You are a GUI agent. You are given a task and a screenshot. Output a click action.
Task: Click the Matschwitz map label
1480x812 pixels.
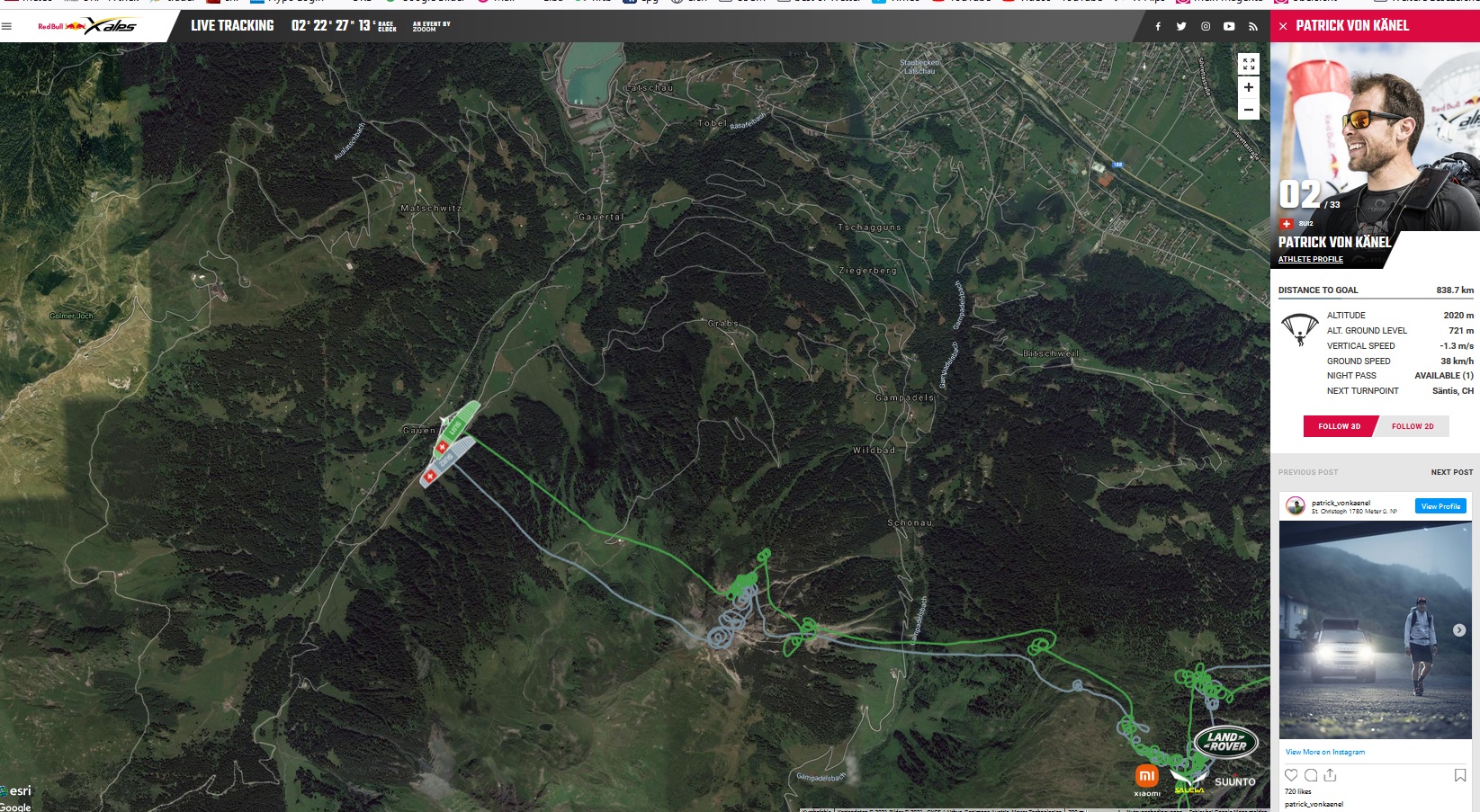pyautogui.click(x=431, y=208)
